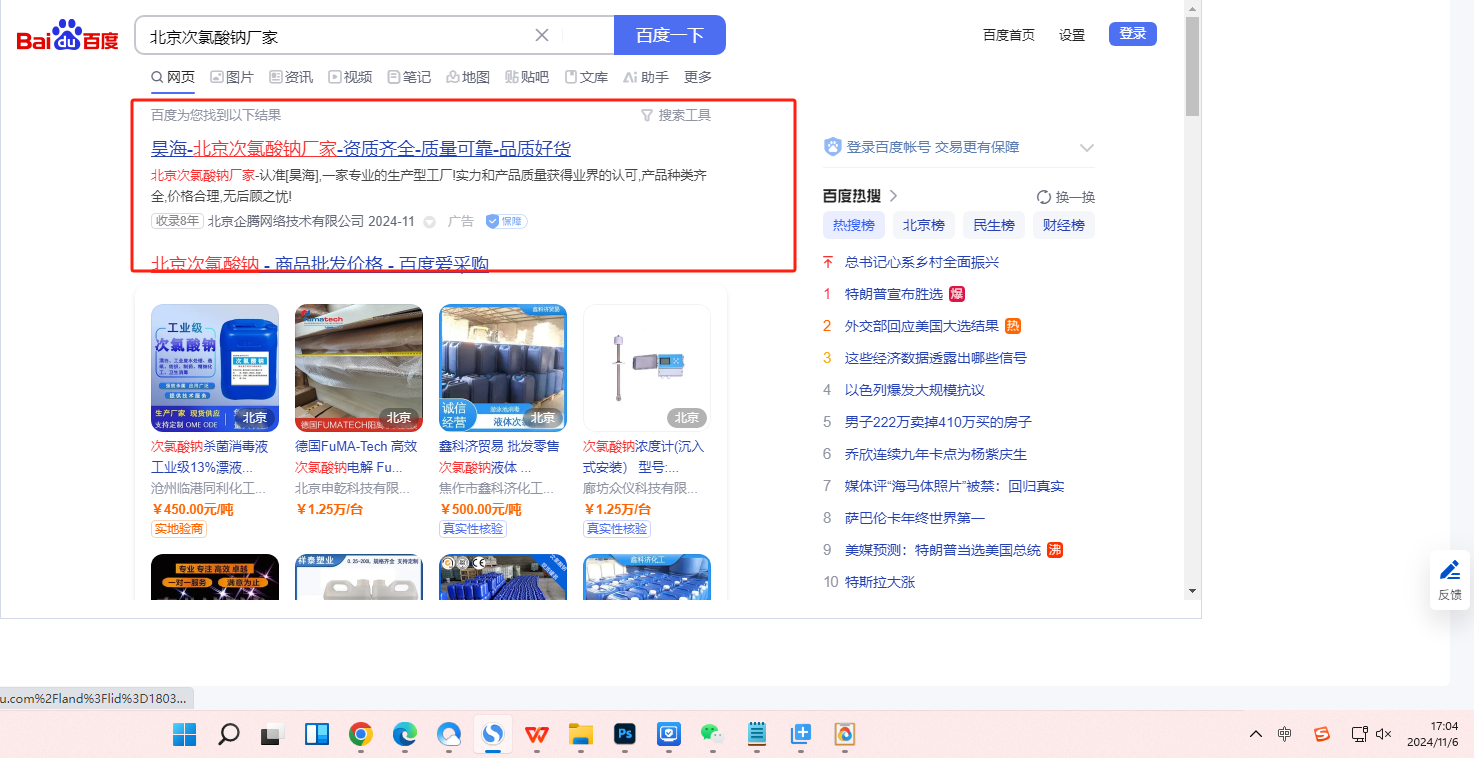Expand the 更多 search categories
The height and width of the screenshot is (758, 1474).
[698, 77]
